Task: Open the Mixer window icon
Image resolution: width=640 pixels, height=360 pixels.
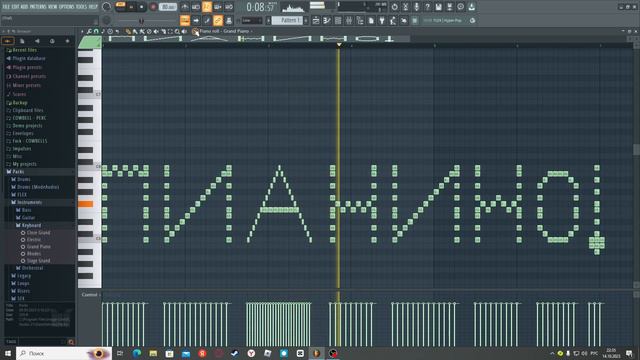Action: 349,20
